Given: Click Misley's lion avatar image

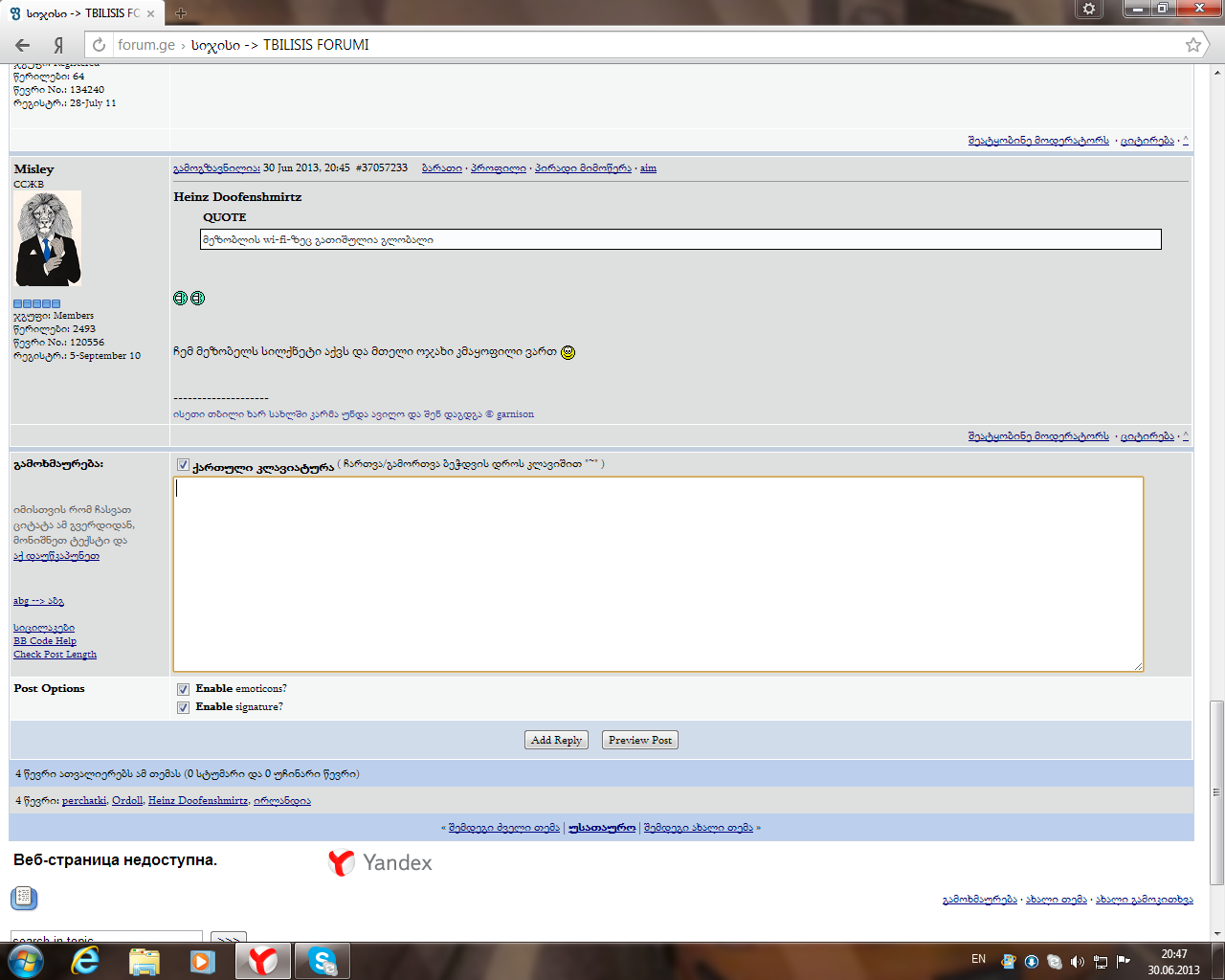Looking at the screenshot, I should pyautogui.click(x=48, y=238).
